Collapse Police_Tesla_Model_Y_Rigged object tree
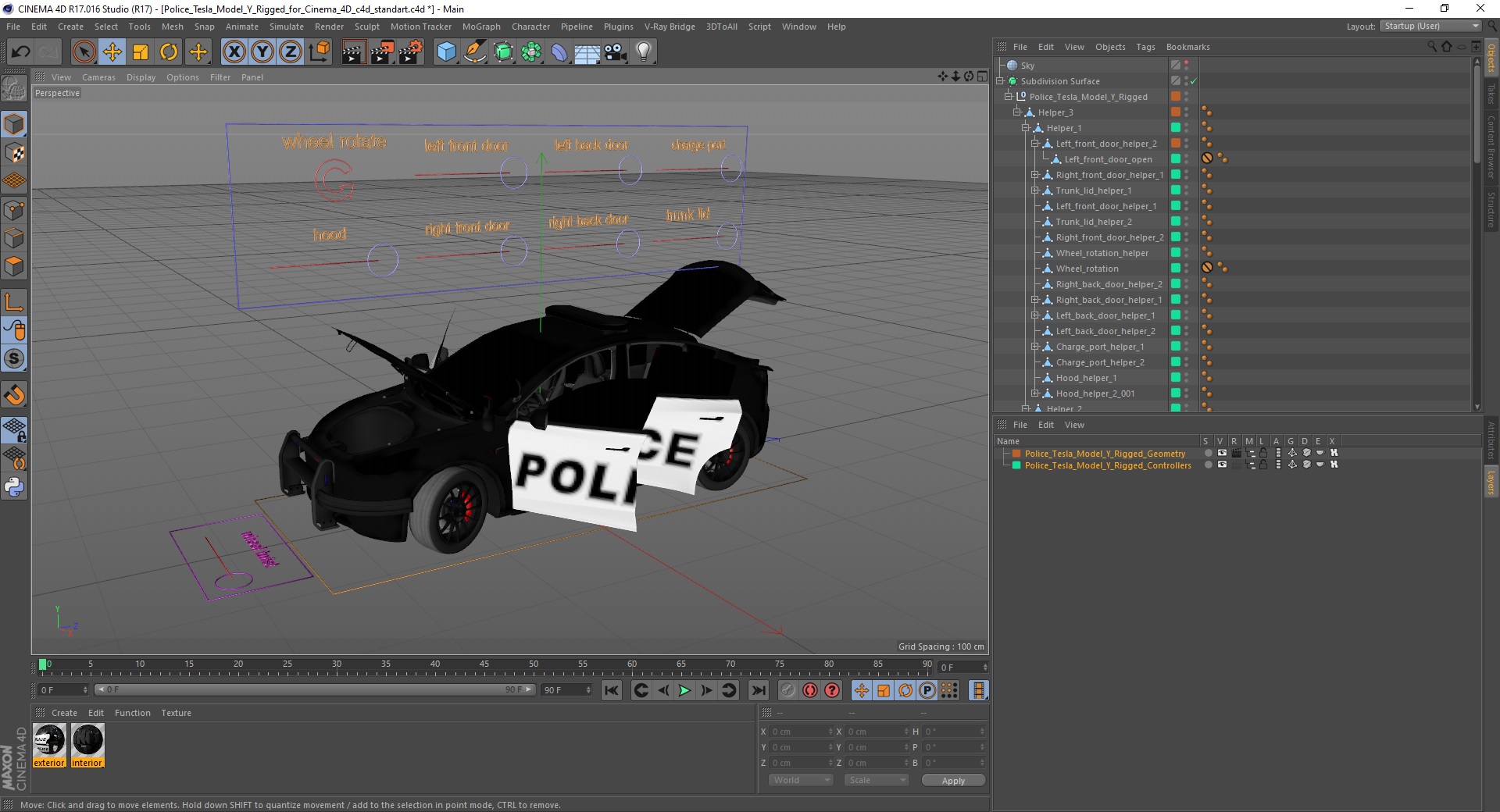The height and width of the screenshot is (812, 1500). [x=1009, y=96]
